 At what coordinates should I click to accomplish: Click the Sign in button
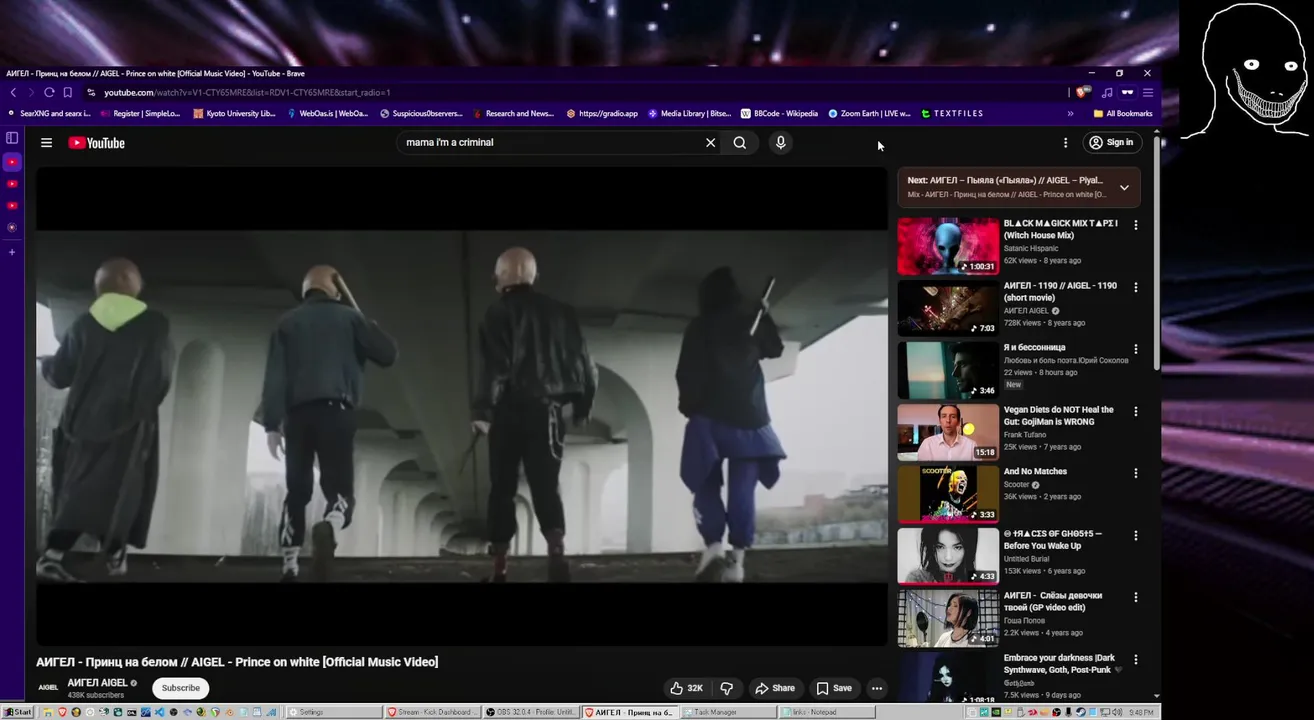1111,143
